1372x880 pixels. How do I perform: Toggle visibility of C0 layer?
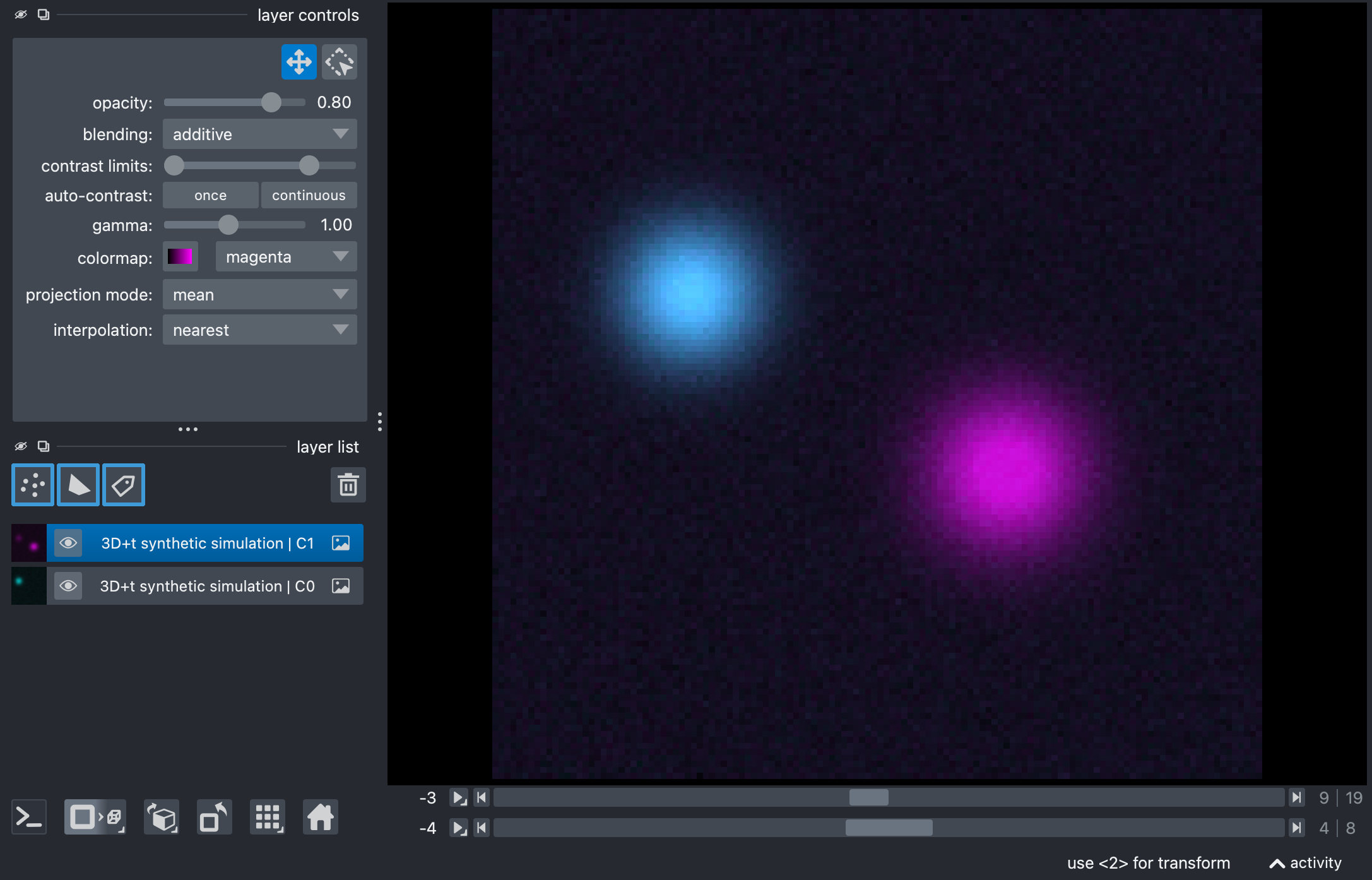point(68,586)
